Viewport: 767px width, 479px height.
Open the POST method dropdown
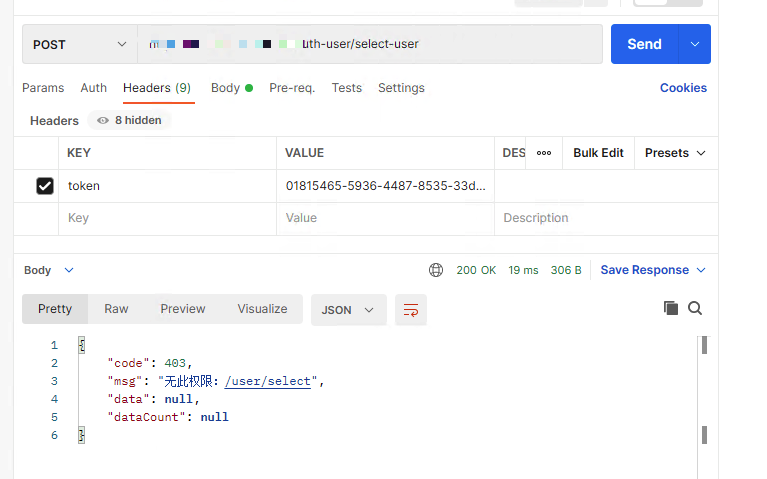[80, 44]
